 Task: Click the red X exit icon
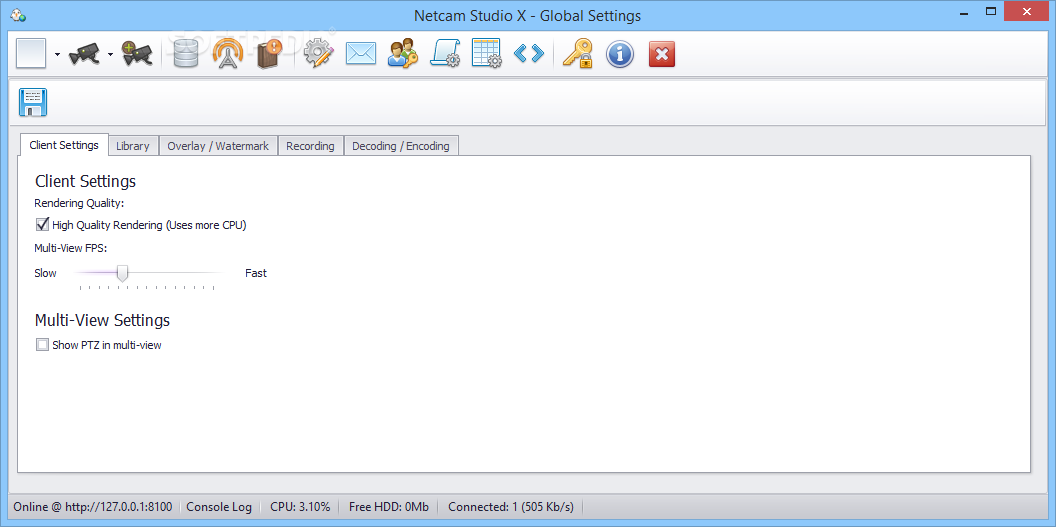click(662, 54)
